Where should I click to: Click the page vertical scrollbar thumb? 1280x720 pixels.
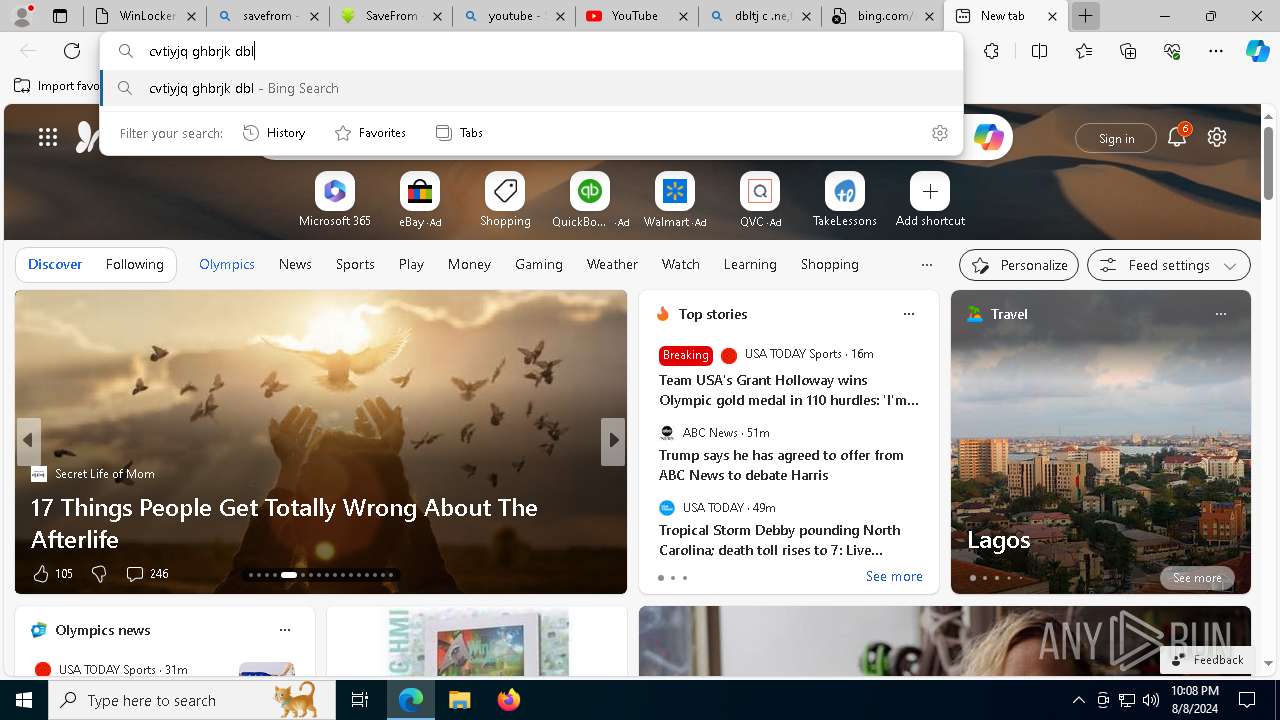tap(1268, 165)
